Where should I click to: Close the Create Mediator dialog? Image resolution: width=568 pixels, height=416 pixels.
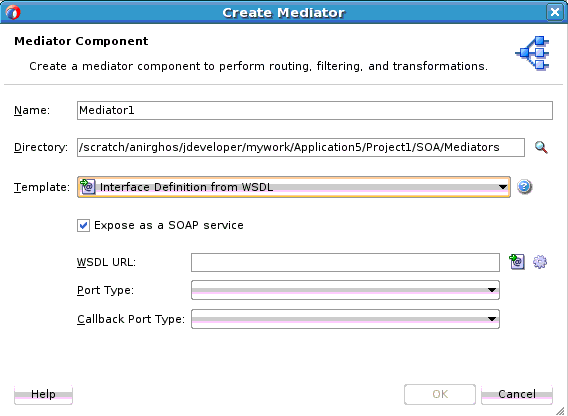555,12
